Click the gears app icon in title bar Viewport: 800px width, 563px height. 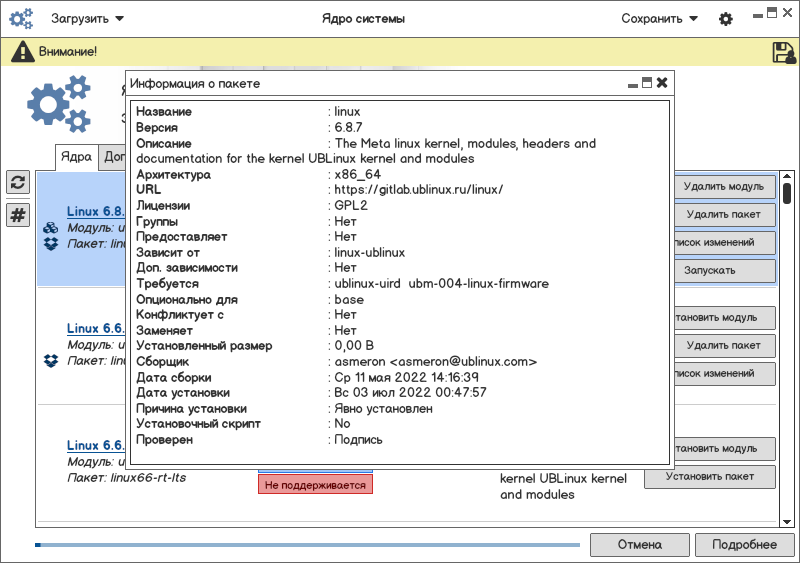pos(21,19)
